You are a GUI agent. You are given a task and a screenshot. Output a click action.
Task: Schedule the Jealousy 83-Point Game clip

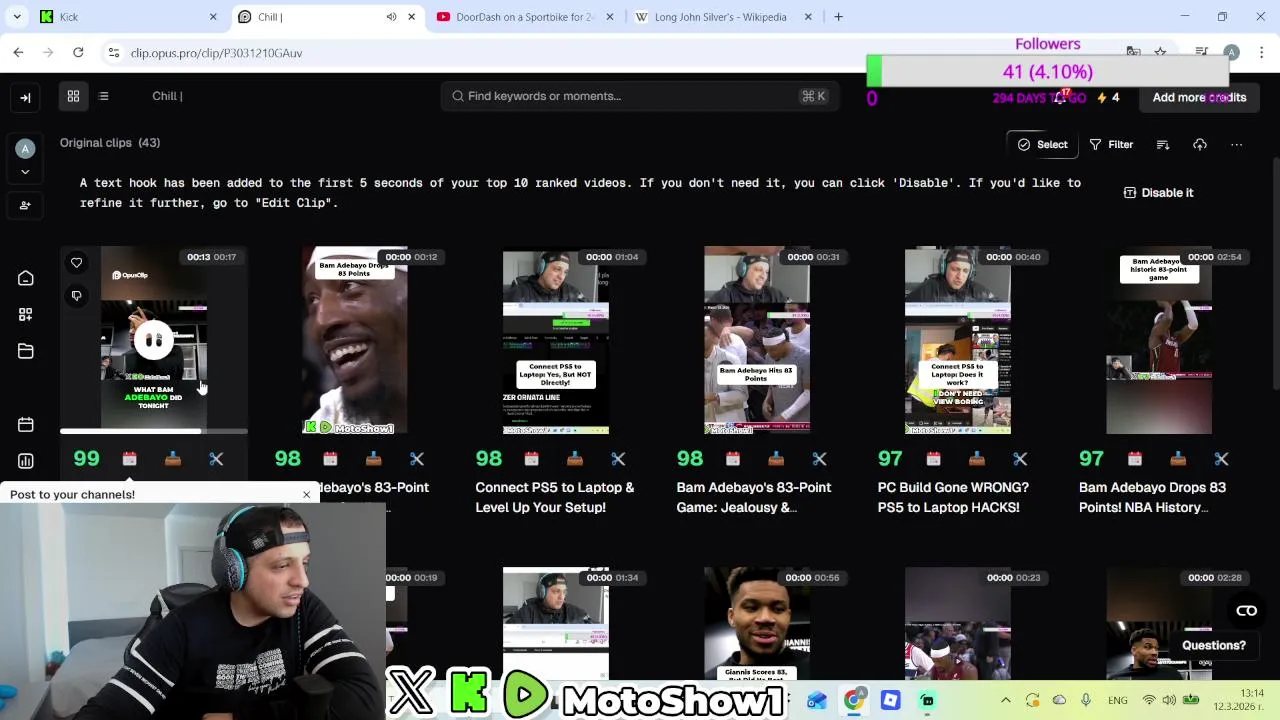click(x=732, y=459)
